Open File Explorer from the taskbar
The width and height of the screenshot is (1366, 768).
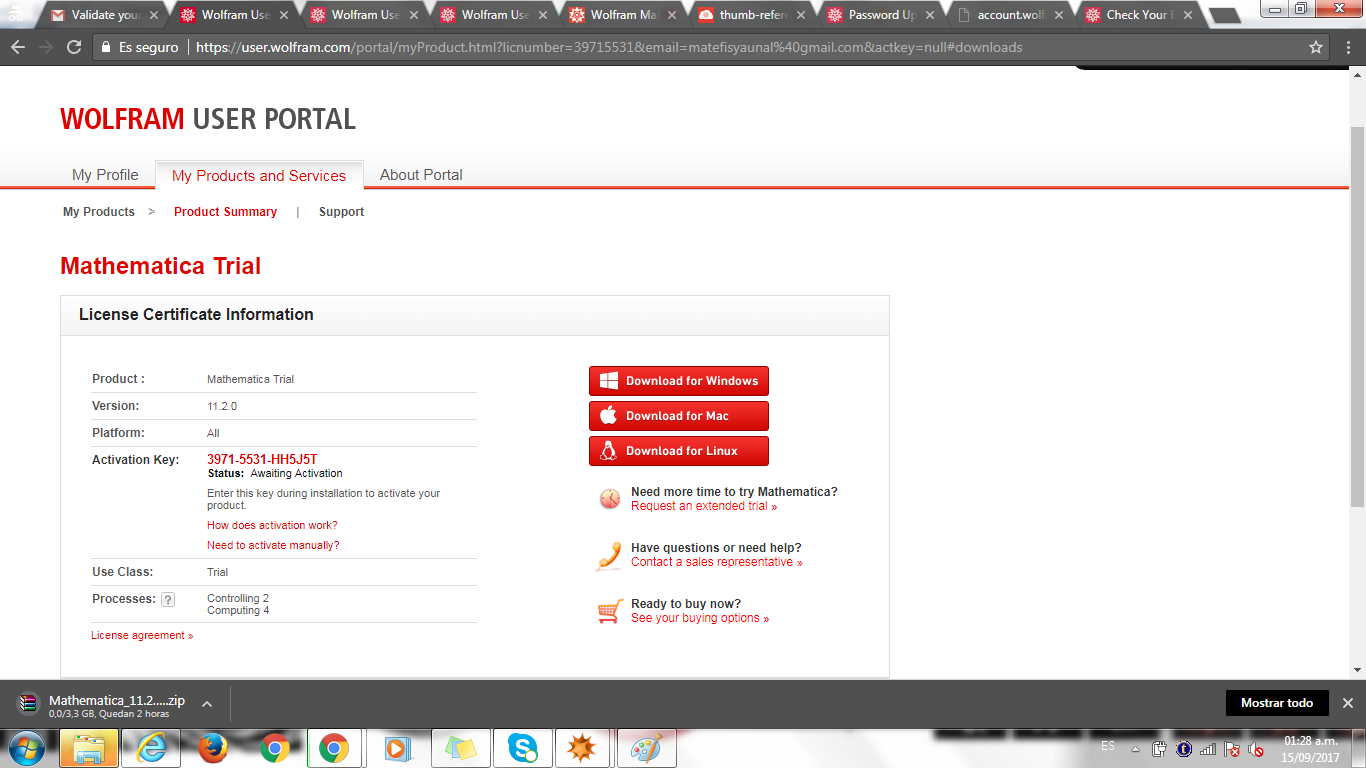pyautogui.click(x=89, y=748)
